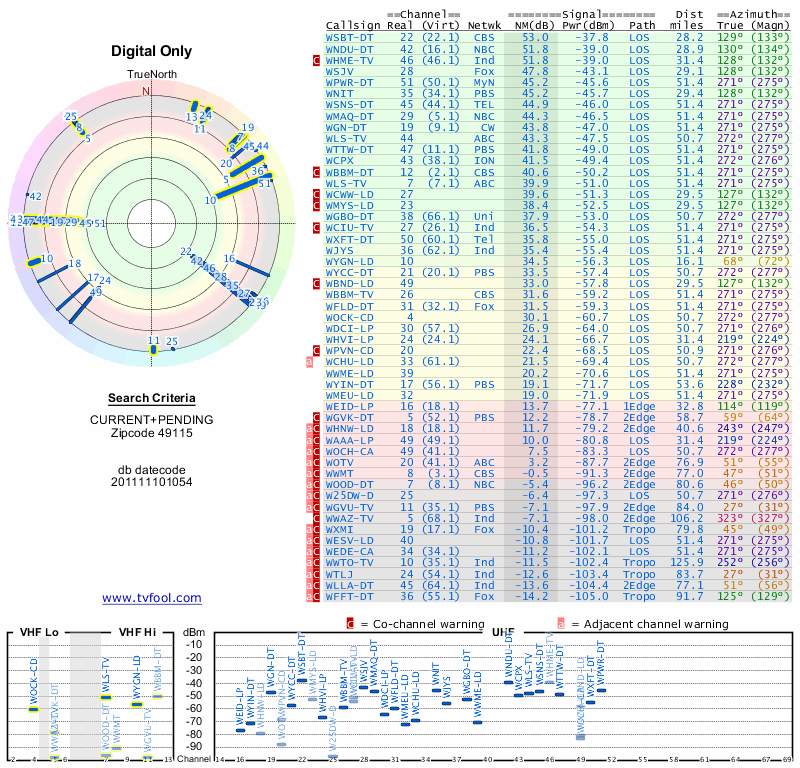
Task: Click the WSNS-DT callsign link
Action: pos(349,105)
